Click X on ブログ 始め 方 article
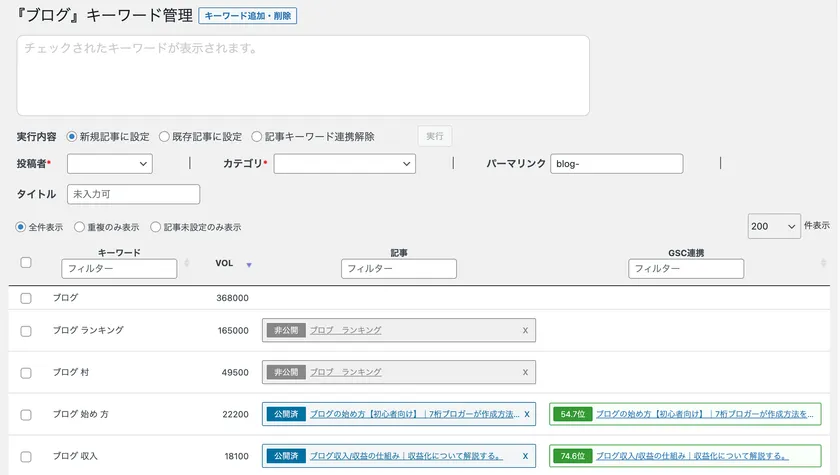The image size is (840, 475). 527,414
